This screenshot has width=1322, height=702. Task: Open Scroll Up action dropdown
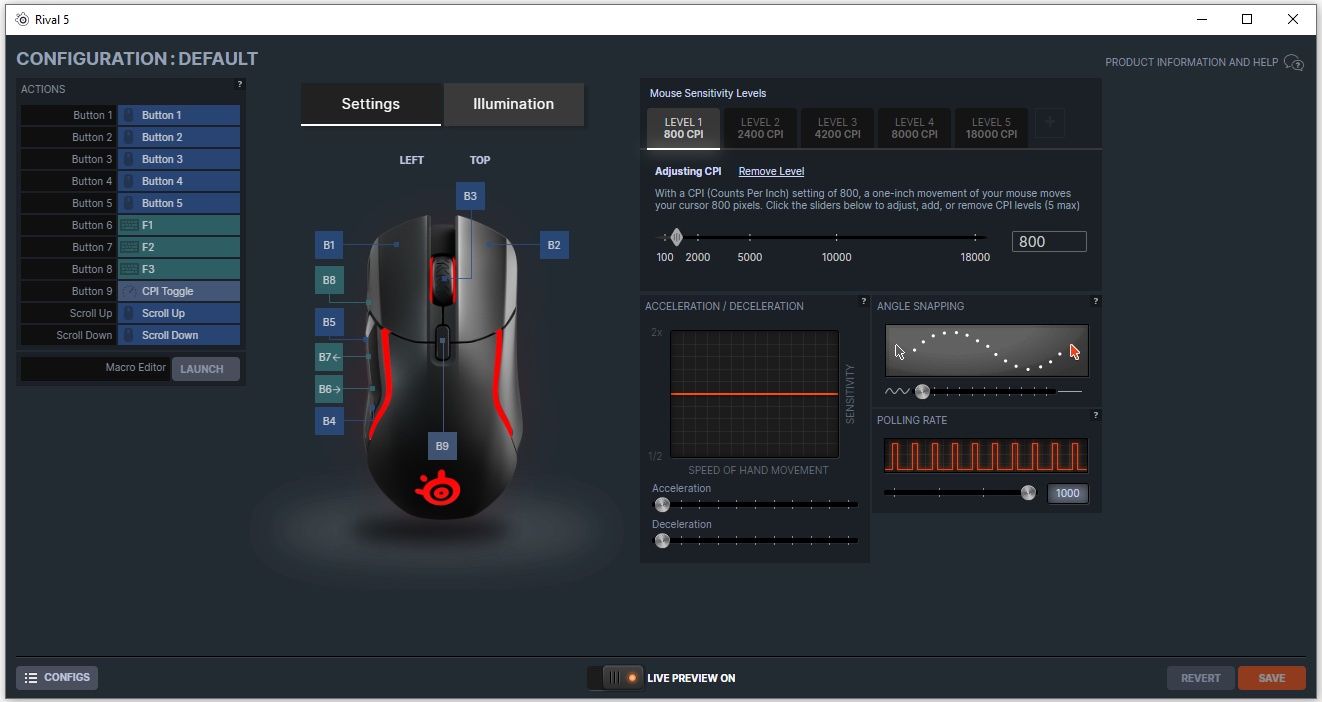pyautogui.click(x=179, y=313)
